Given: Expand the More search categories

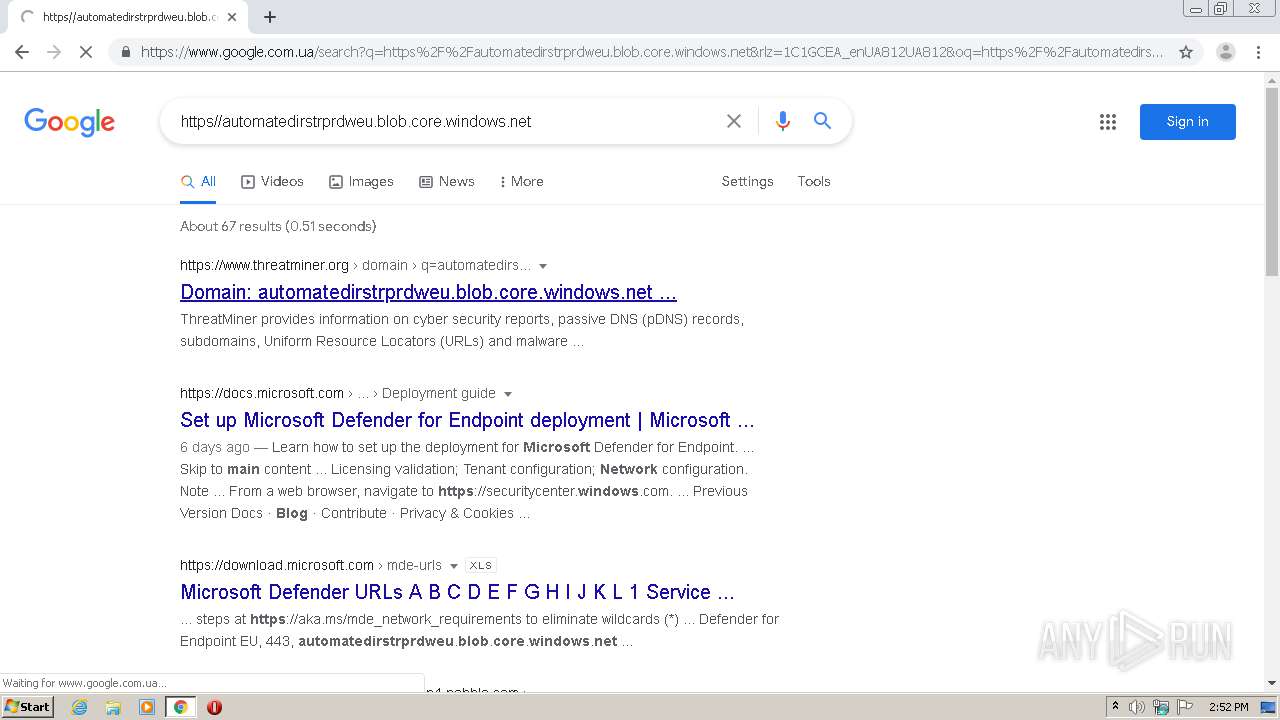Looking at the screenshot, I should (x=521, y=182).
